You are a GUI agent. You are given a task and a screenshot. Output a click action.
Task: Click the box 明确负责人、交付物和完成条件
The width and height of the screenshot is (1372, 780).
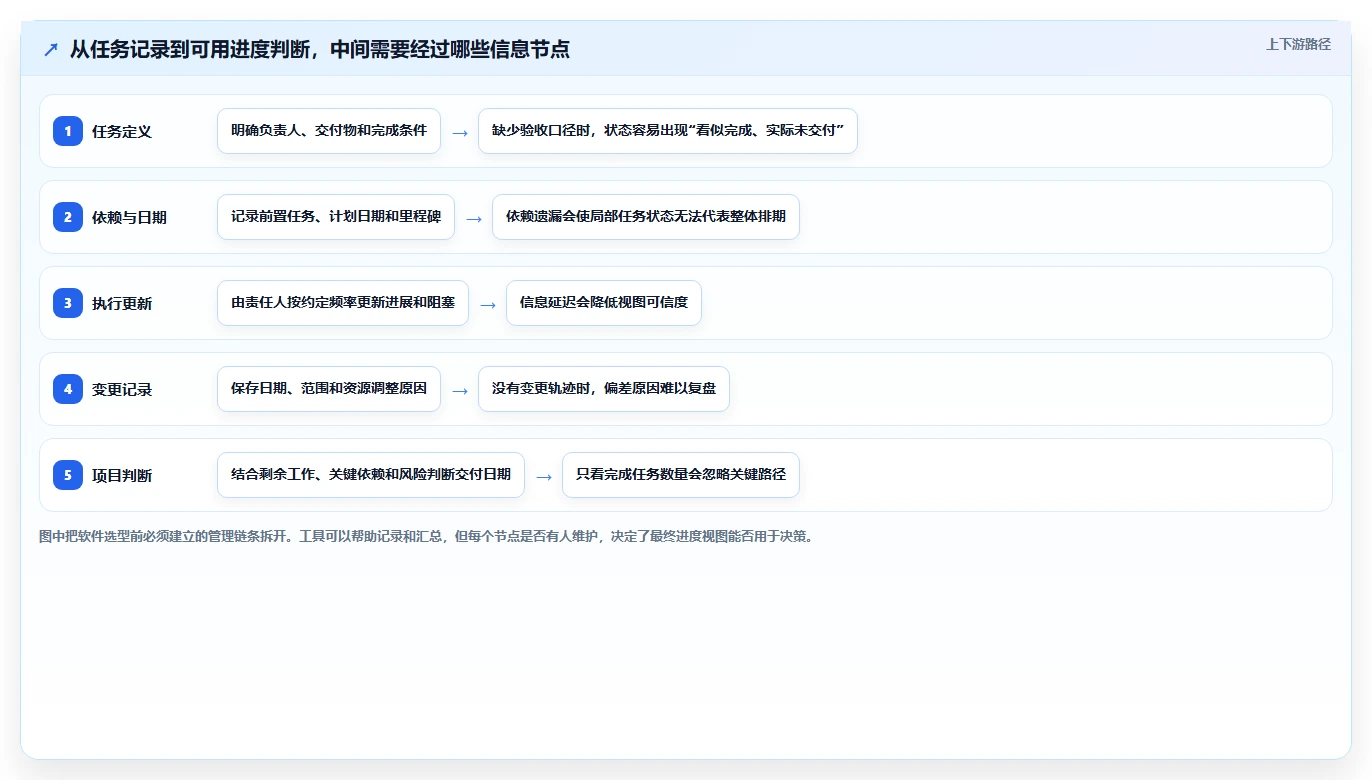click(x=329, y=131)
